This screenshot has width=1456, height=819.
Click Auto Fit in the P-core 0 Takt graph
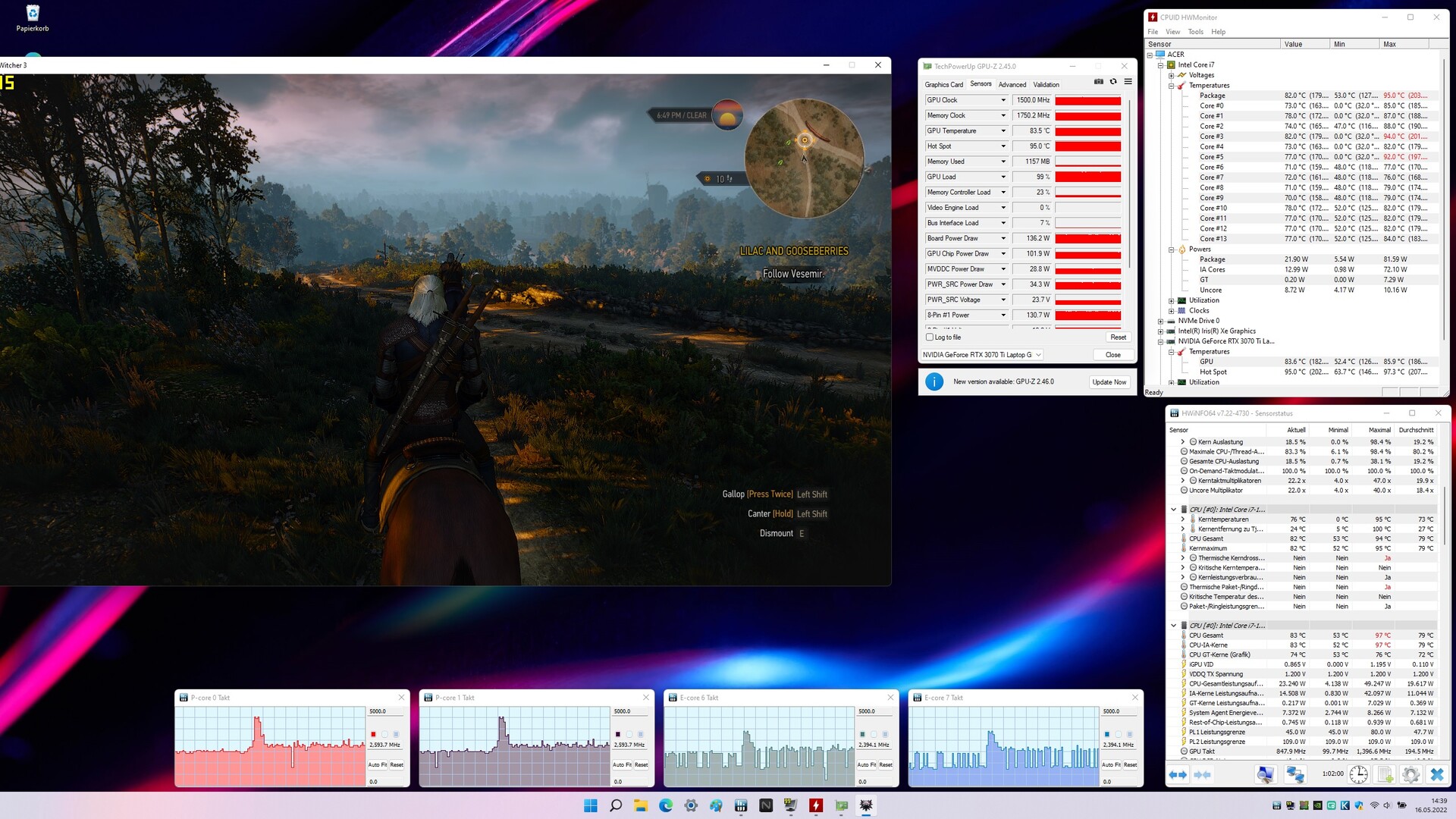(x=378, y=764)
